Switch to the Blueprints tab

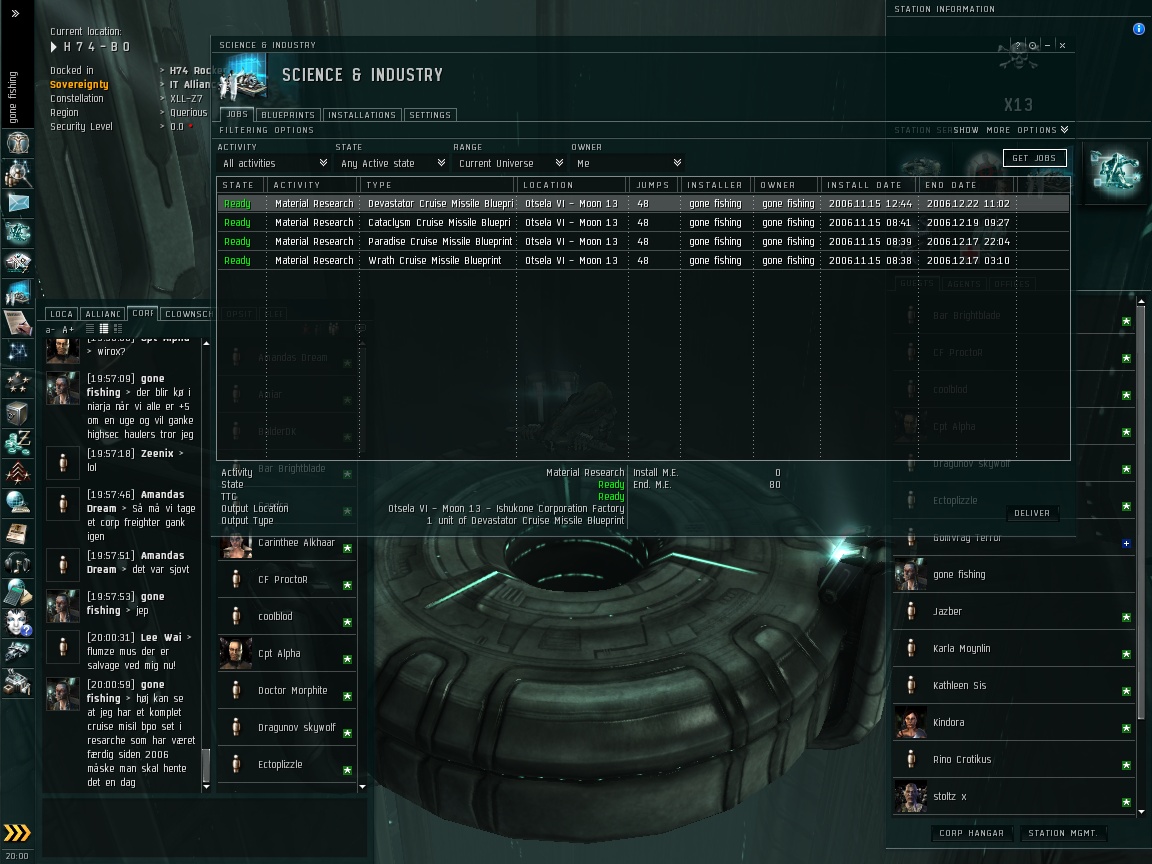[x=288, y=115]
